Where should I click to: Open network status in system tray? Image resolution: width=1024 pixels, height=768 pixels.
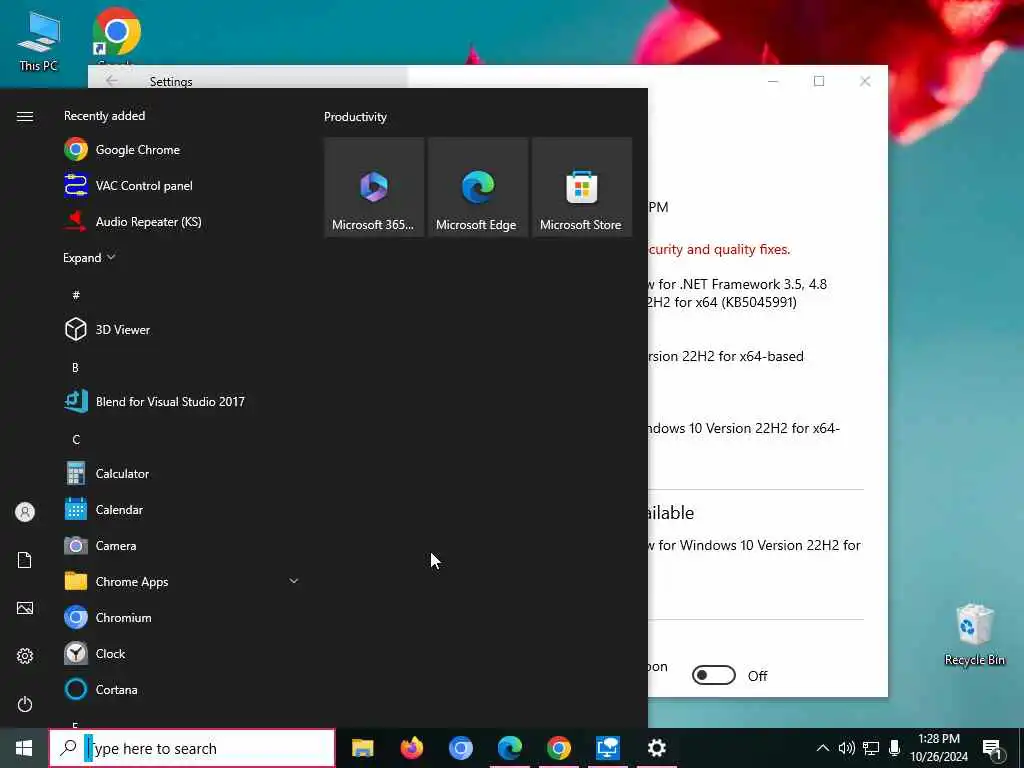871,748
